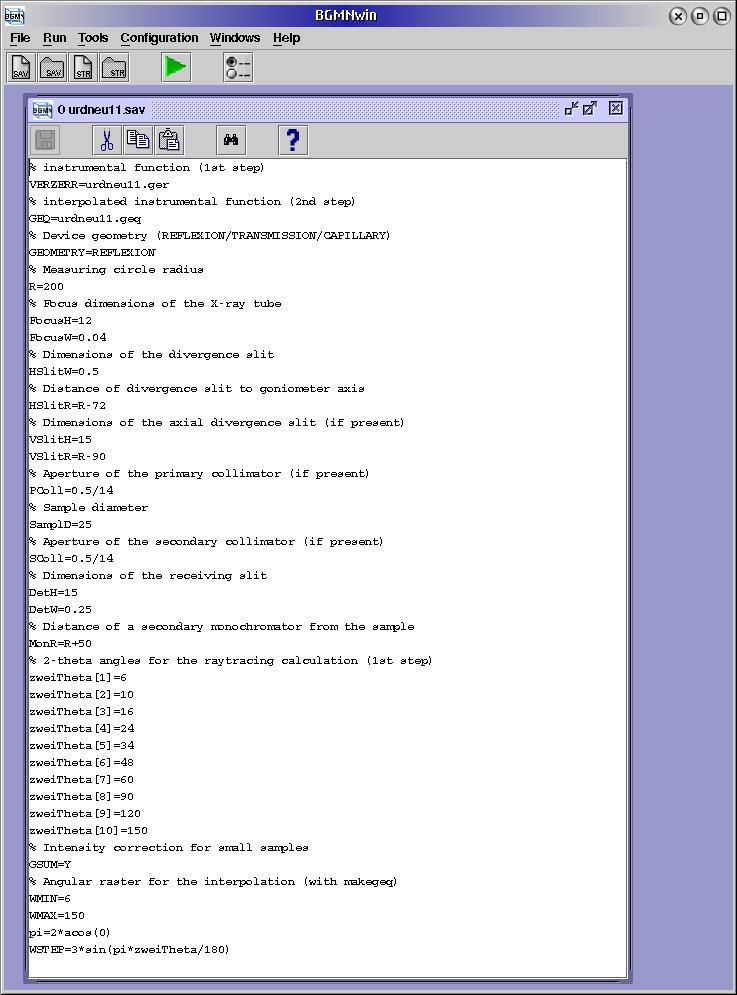Copy text using the copy pages icon

[x=138, y=140]
